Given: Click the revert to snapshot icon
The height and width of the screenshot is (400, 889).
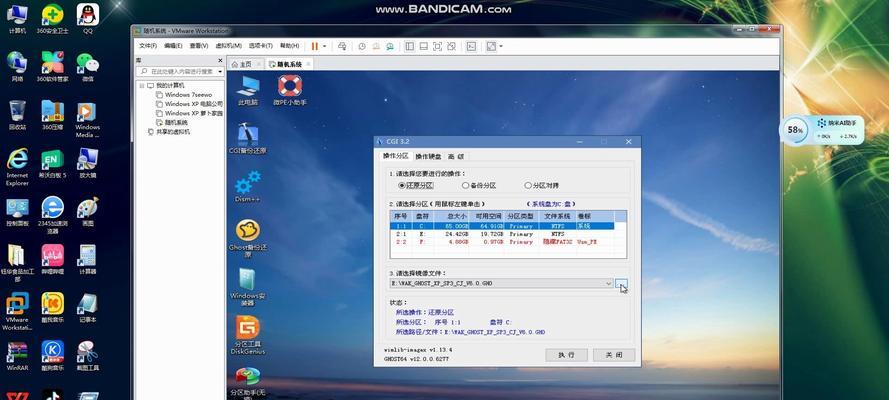Looking at the screenshot, I should point(376,46).
